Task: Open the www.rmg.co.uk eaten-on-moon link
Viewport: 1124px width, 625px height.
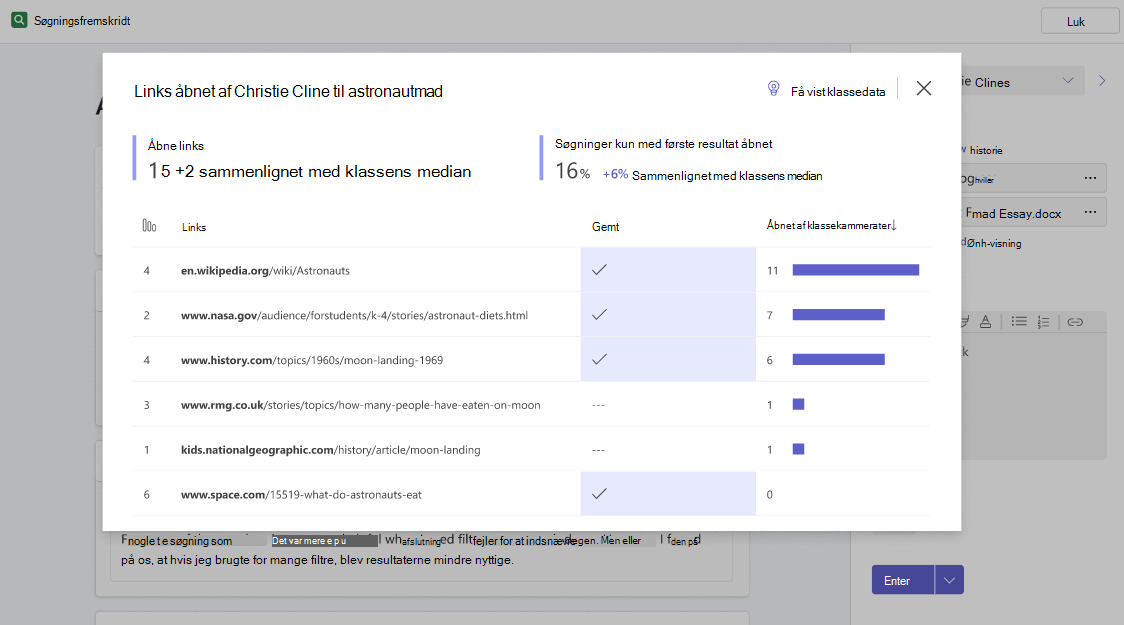Action: point(361,405)
